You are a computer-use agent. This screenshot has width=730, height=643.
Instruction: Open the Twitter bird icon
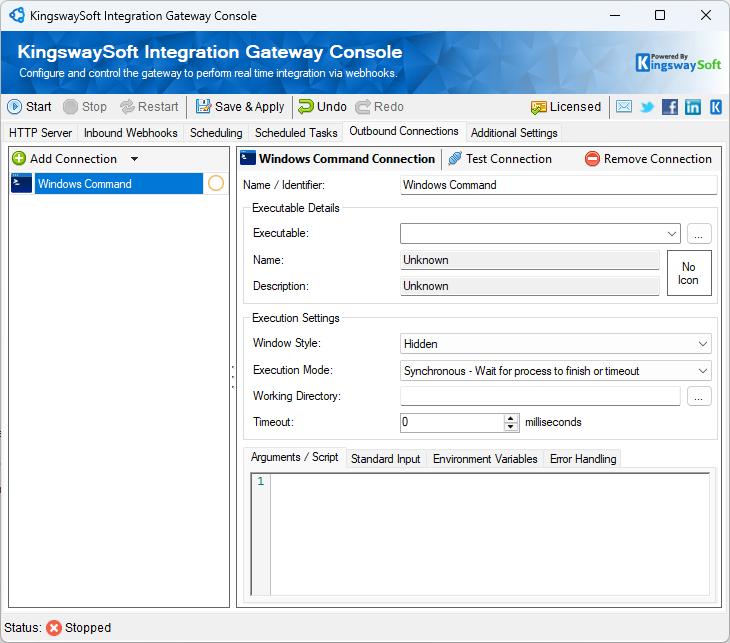click(x=647, y=107)
